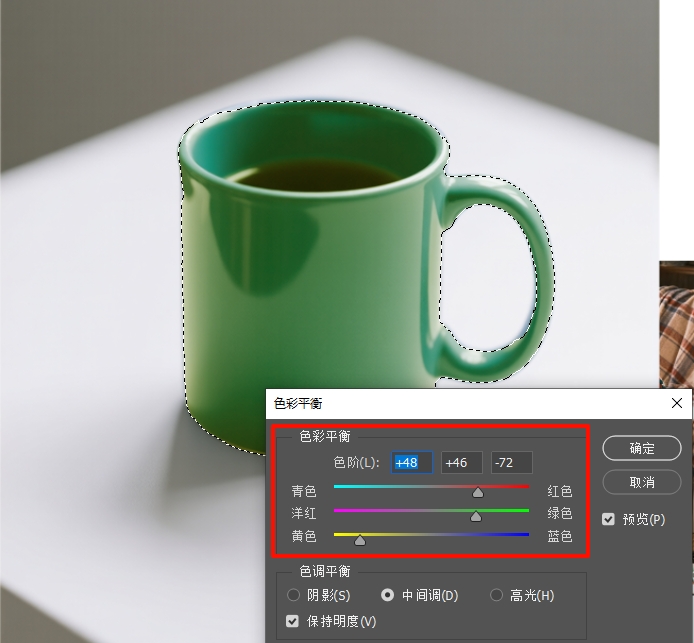This screenshot has height=643, width=694.
Task: Click the 洋红-绿色 slider handle
Action: point(476,515)
